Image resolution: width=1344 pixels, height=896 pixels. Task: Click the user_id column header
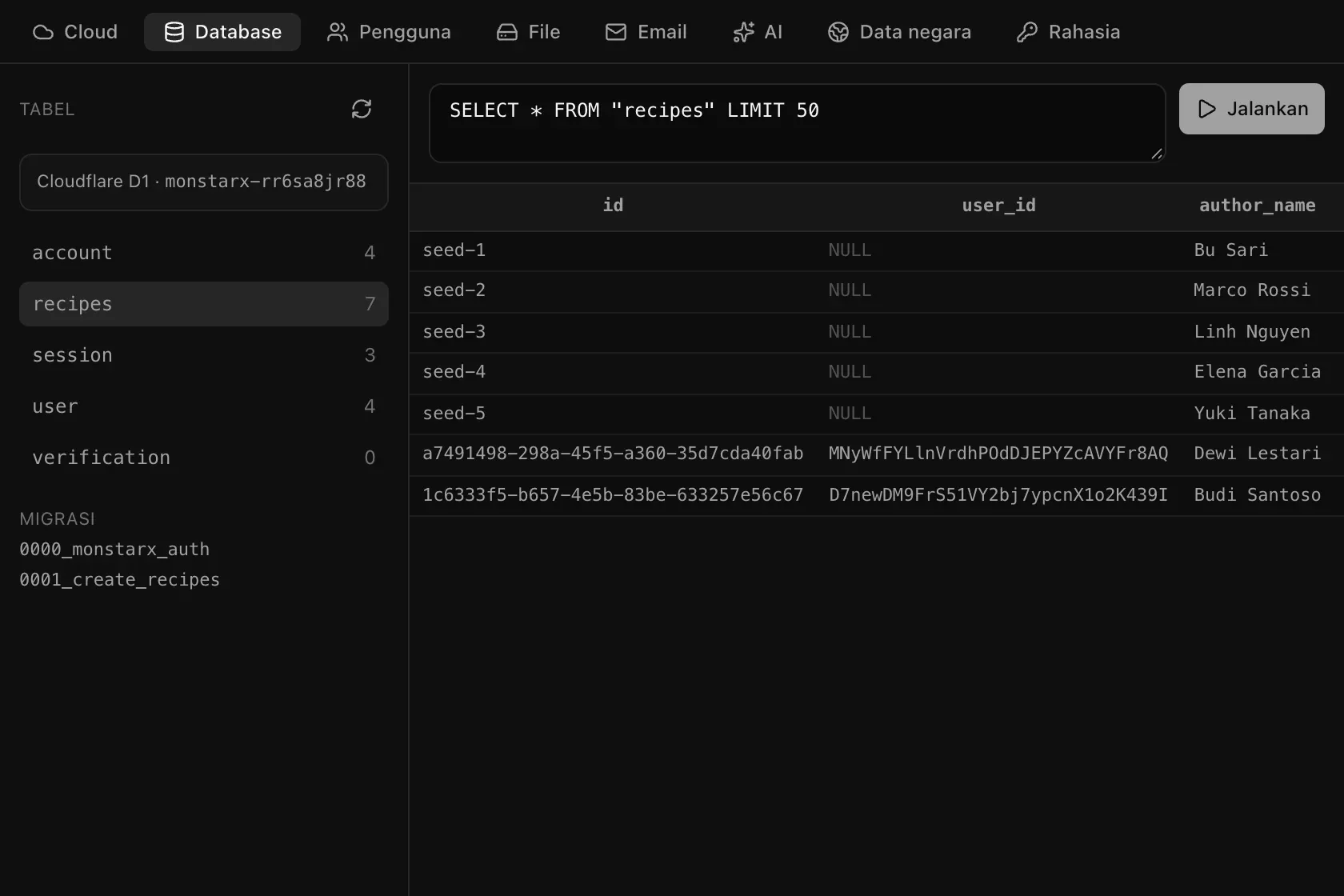point(998,206)
